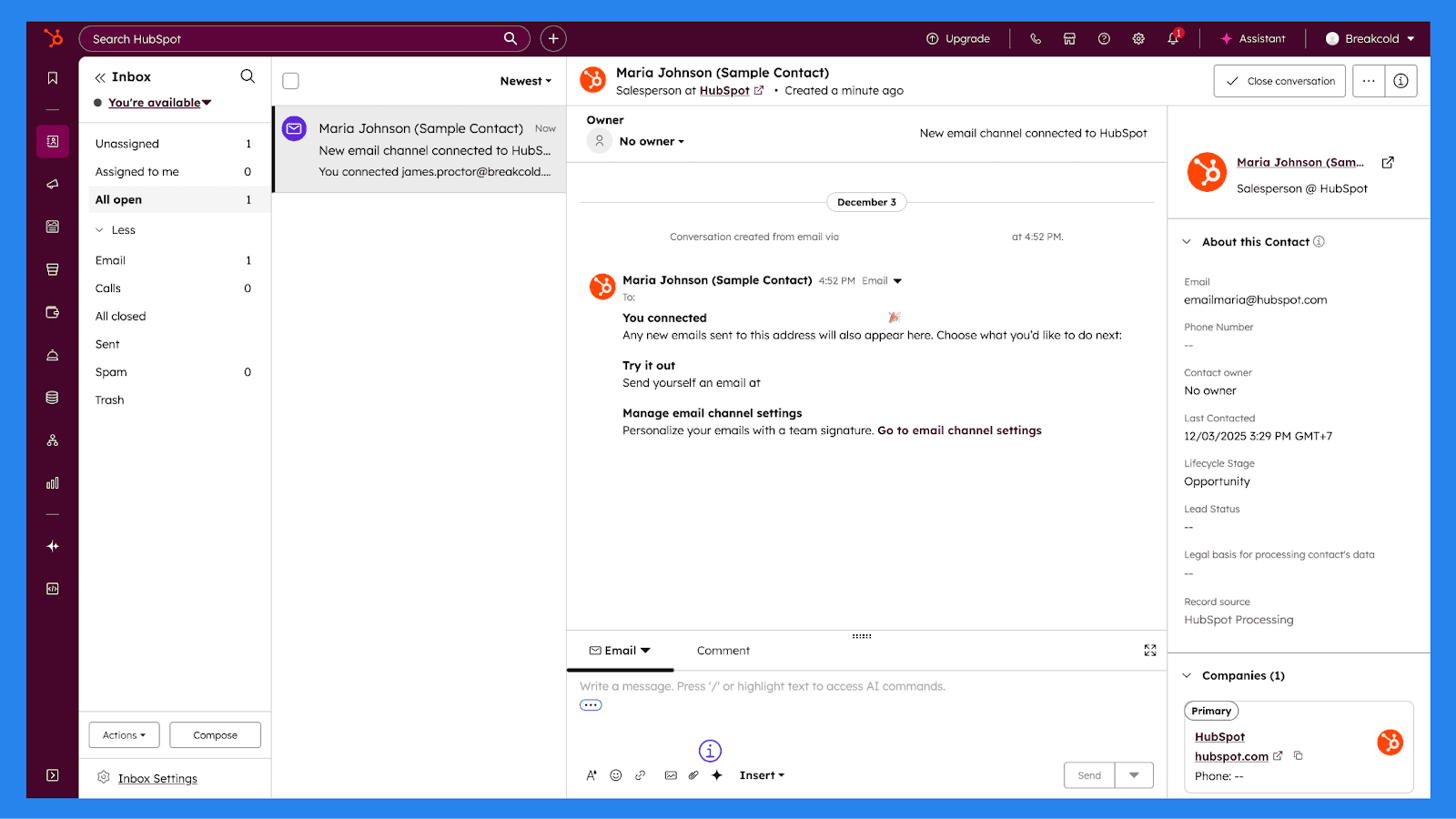Switch to the Comment tab in the composer
Viewport: 1456px width, 819px height.
click(723, 650)
